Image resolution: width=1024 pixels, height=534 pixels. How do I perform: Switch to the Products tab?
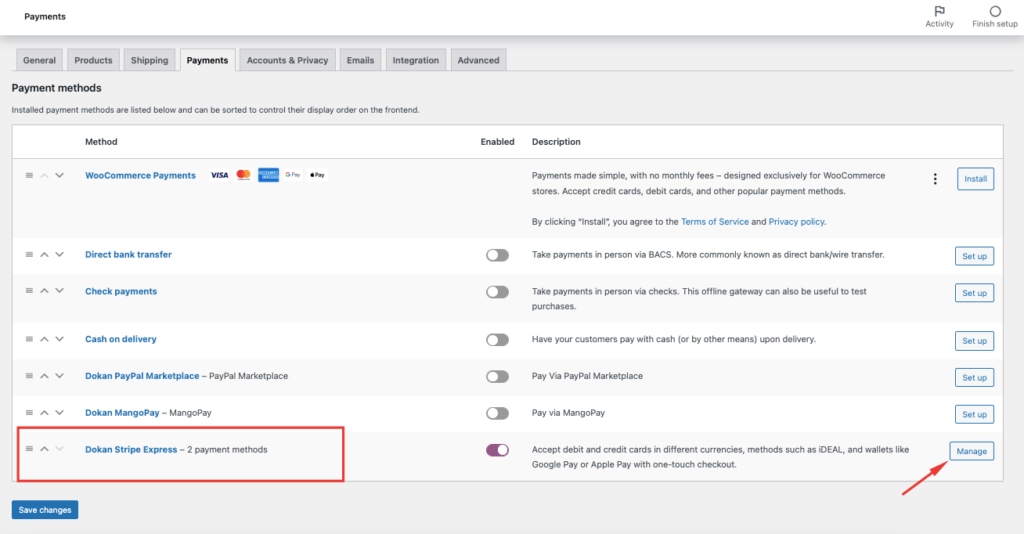93,60
